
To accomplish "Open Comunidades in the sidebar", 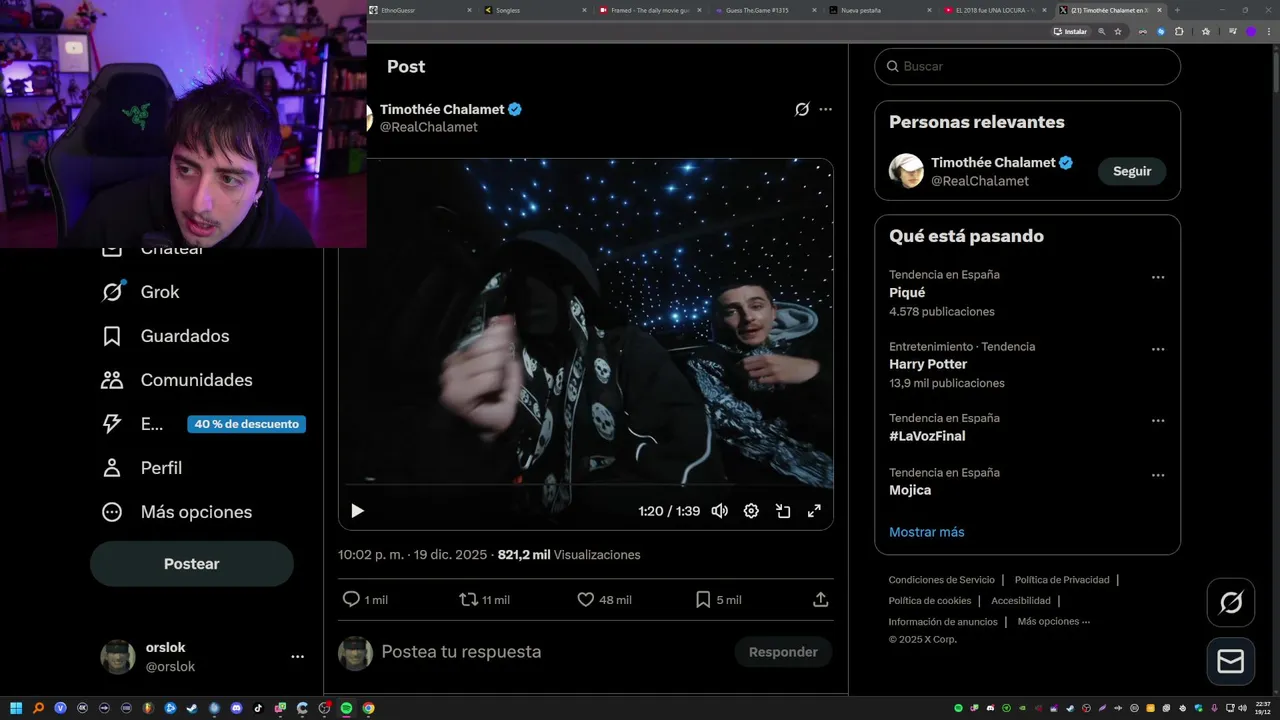I will coord(177,380).
